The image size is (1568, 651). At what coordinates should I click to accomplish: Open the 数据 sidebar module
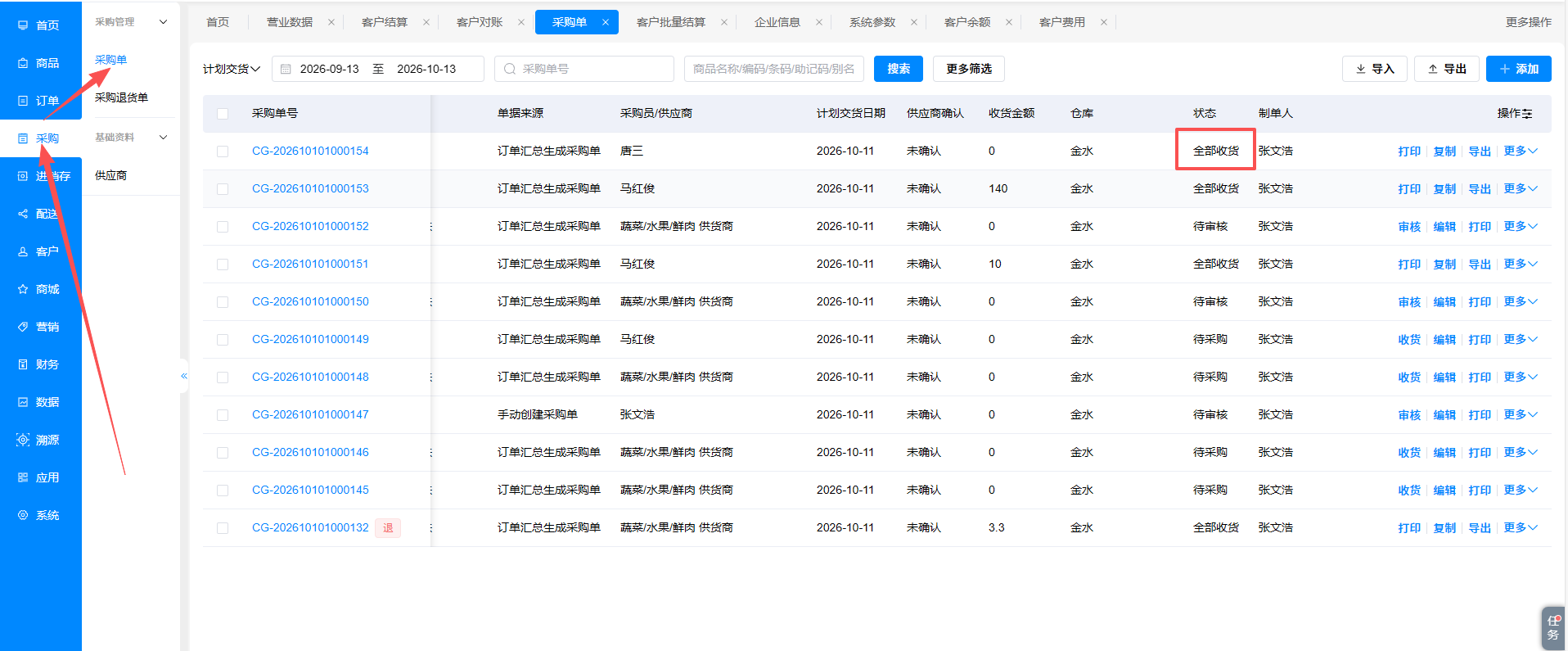pos(39,402)
